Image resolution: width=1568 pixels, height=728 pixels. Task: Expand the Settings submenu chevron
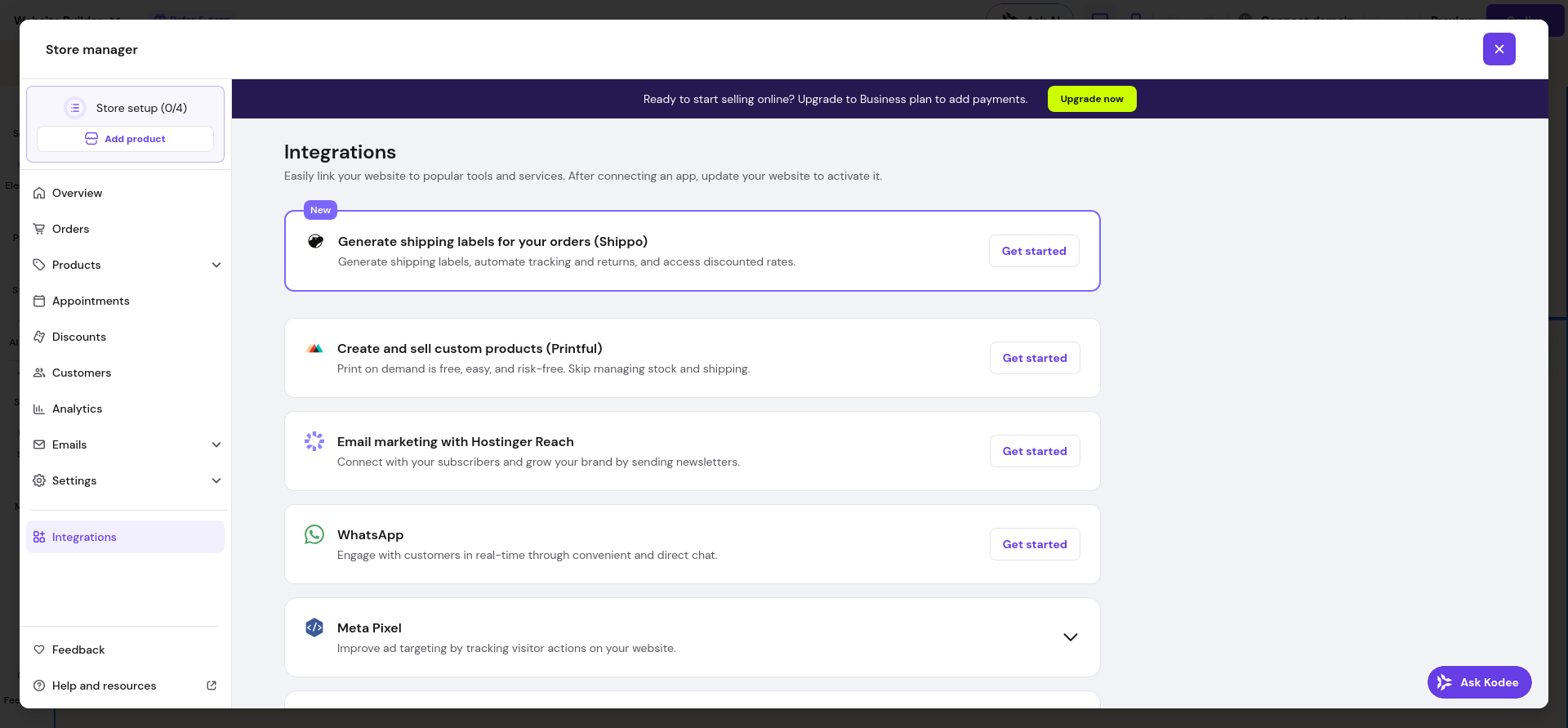216,480
